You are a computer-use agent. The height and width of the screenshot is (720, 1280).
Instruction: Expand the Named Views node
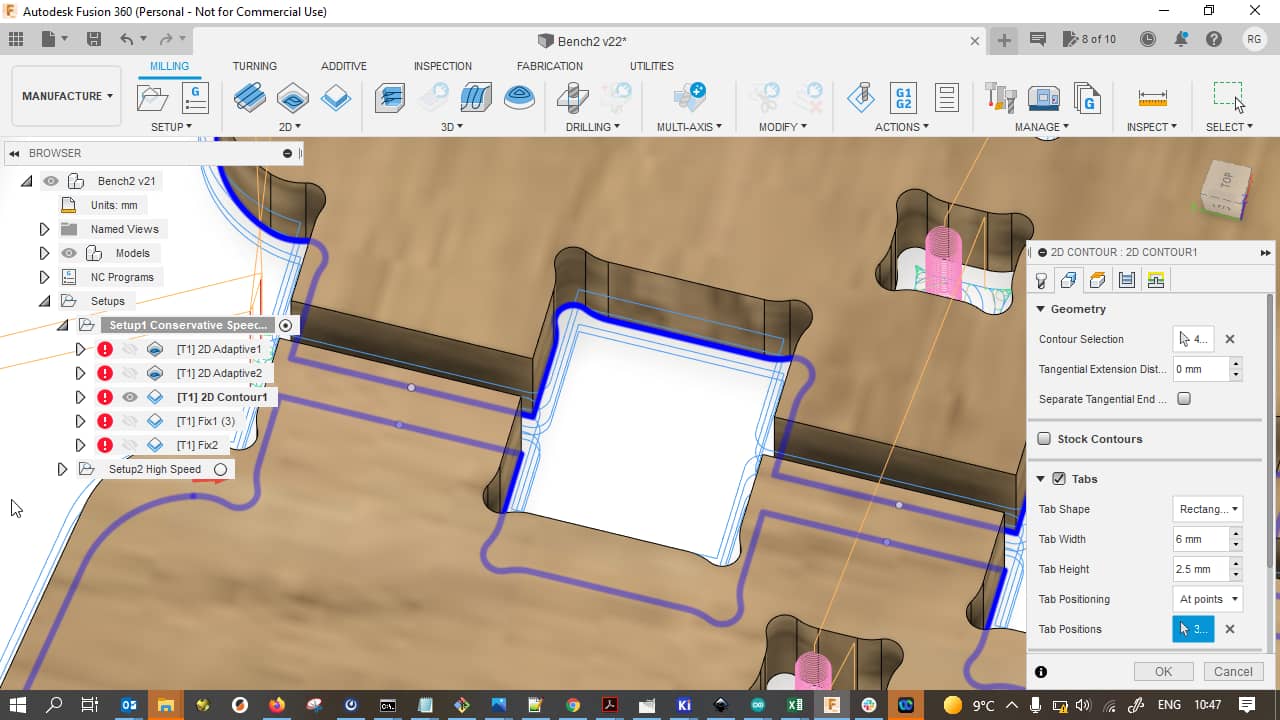(x=44, y=229)
